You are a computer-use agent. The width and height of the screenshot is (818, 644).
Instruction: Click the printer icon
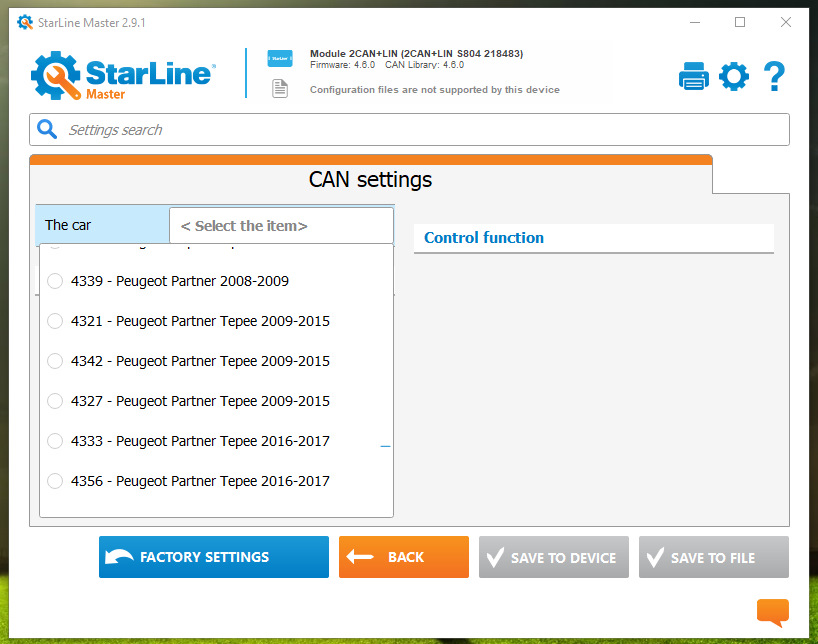[x=693, y=76]
